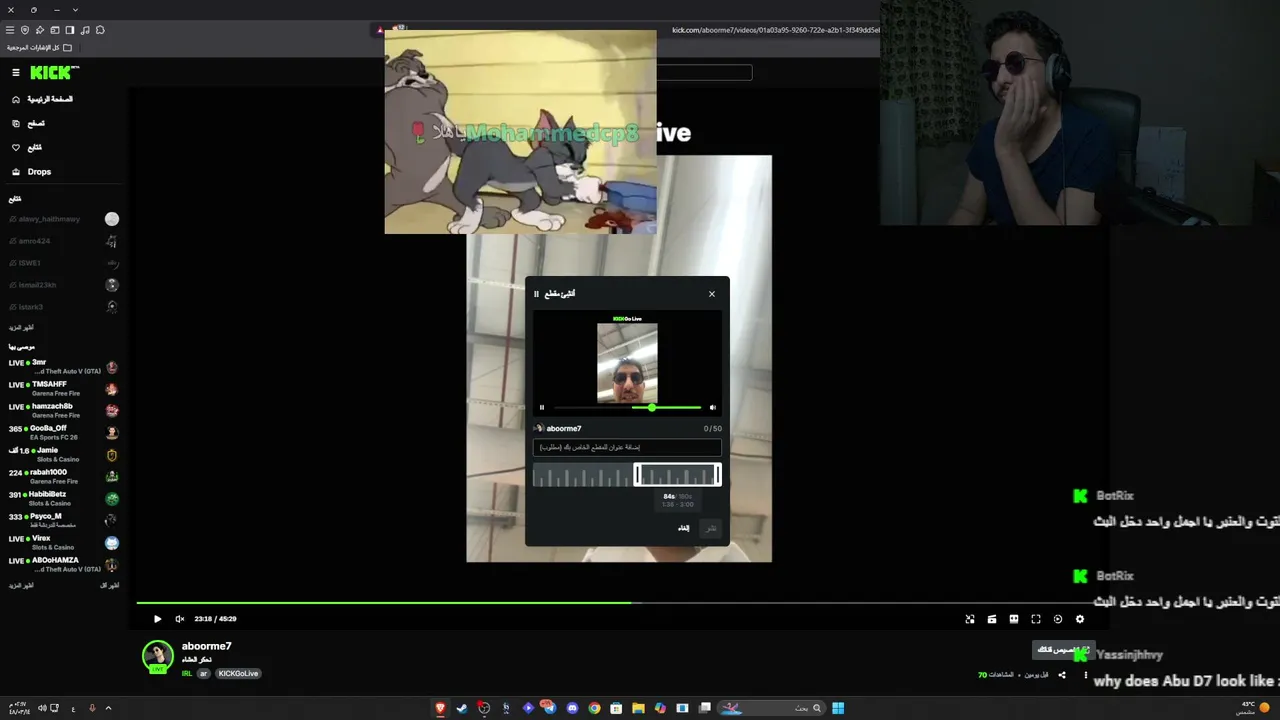Open recommended channel GooBa_Off
The image size is (1280, 720).
click(63, 432)
